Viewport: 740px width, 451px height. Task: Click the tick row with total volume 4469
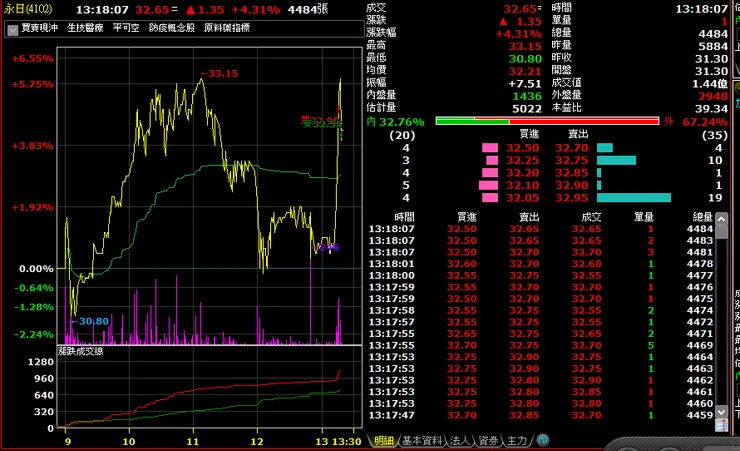click(541, 345)
